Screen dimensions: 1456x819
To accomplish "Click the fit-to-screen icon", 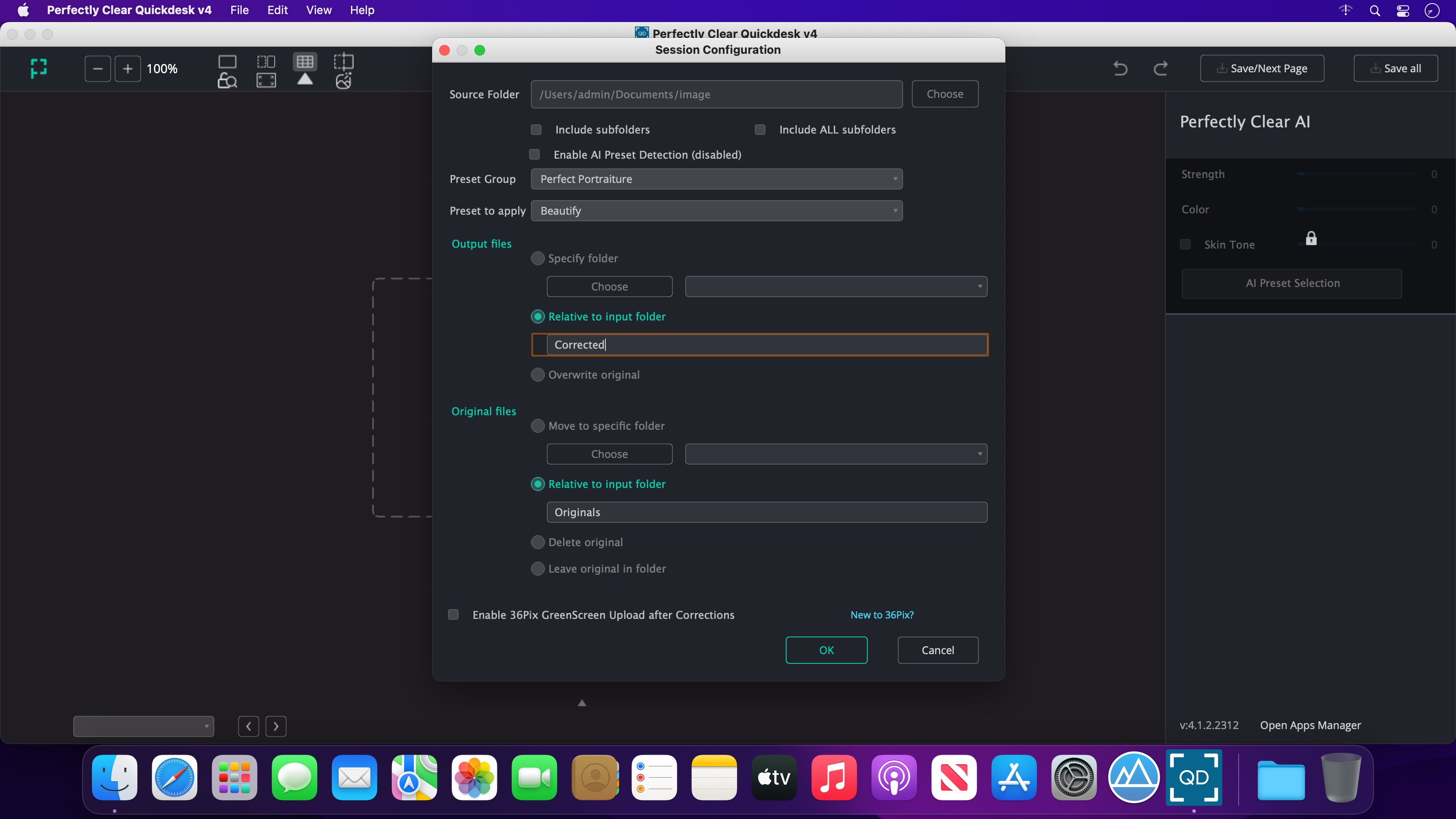I will [266, 80].
